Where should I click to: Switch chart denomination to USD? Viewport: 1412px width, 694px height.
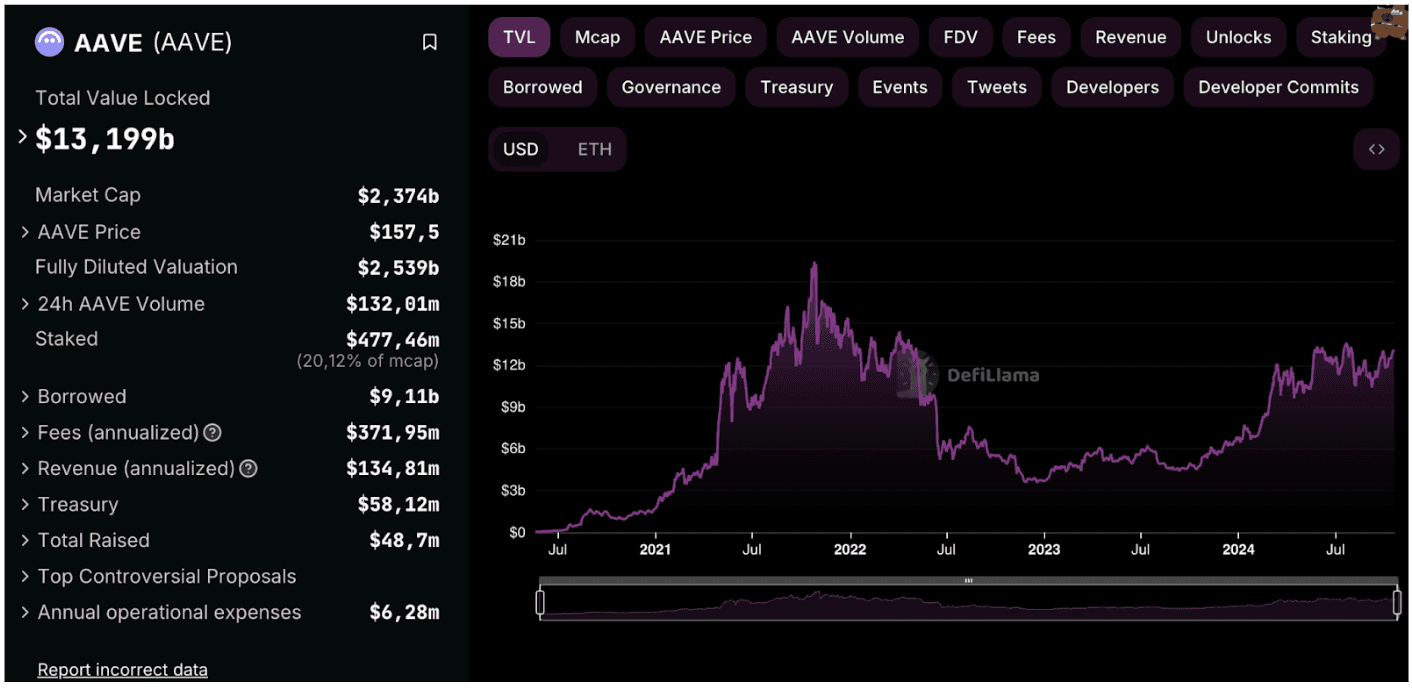tap(520, 149)
